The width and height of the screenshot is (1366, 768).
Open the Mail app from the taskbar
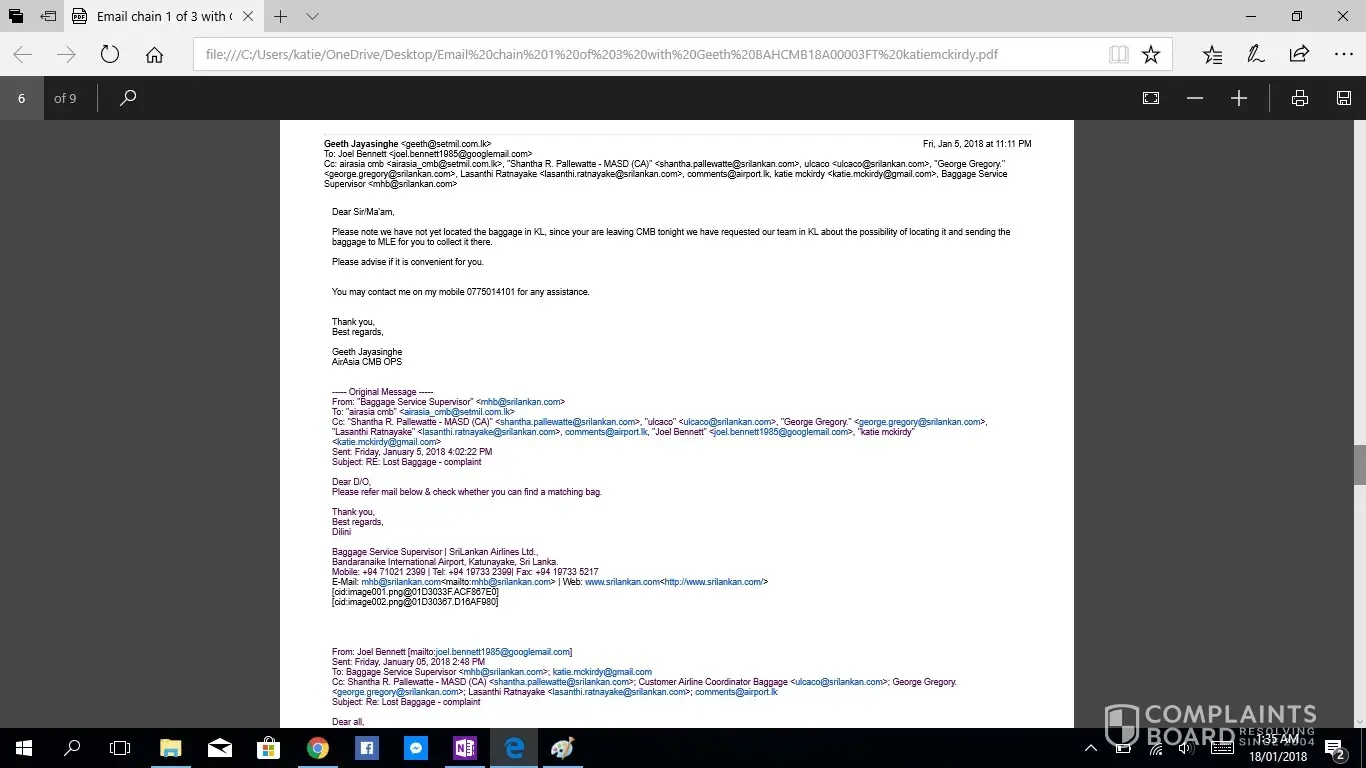pyautogui.click(x=220, y=748)
